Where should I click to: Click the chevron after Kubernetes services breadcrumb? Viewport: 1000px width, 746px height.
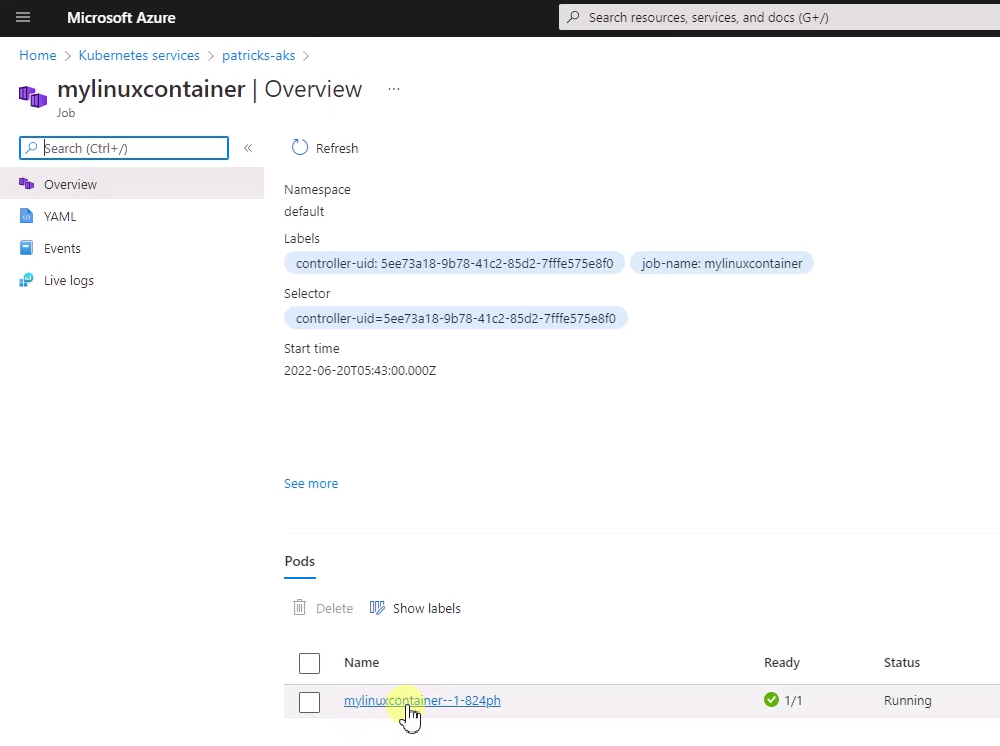(211, 56)
